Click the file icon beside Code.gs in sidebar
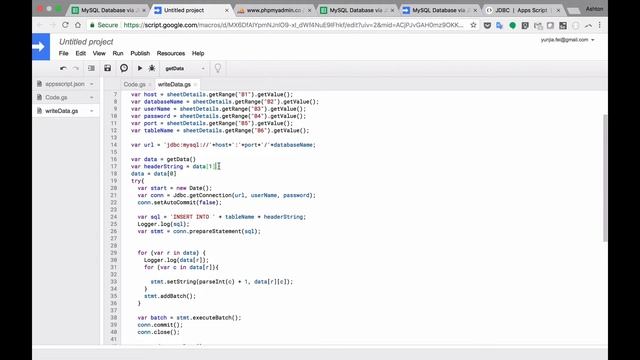The width and height of the screenshot is (640, 360). tap(39, 97)
